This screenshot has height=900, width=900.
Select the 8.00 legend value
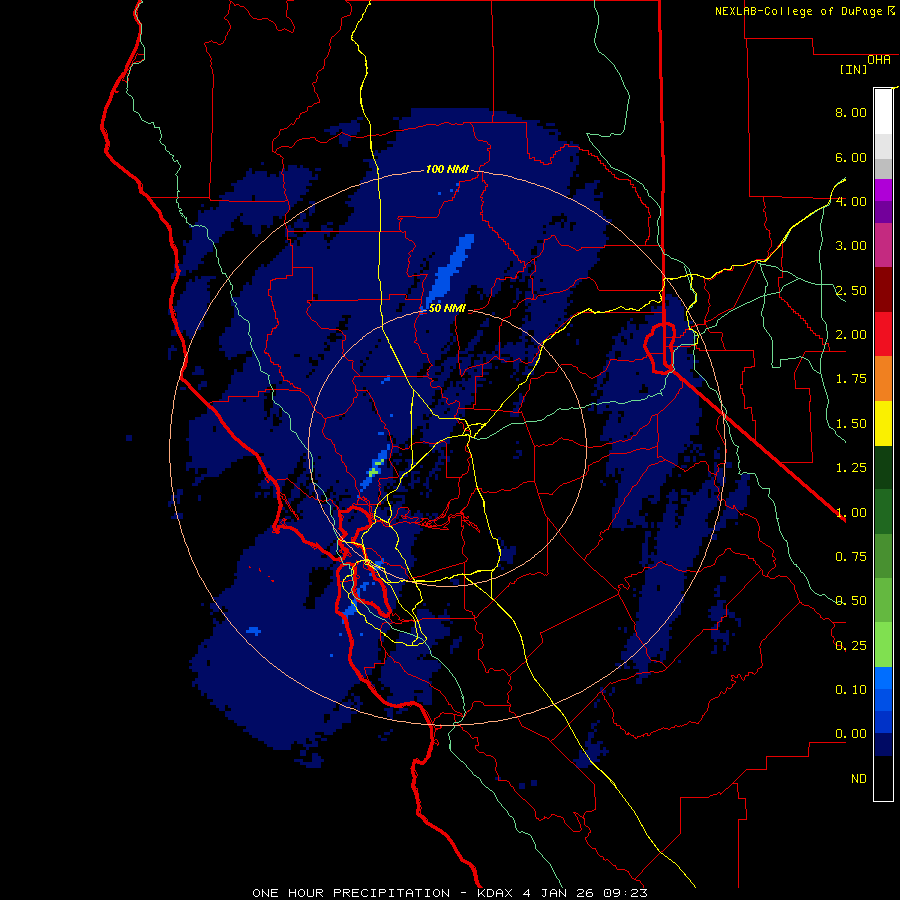(x=851, y=112)
